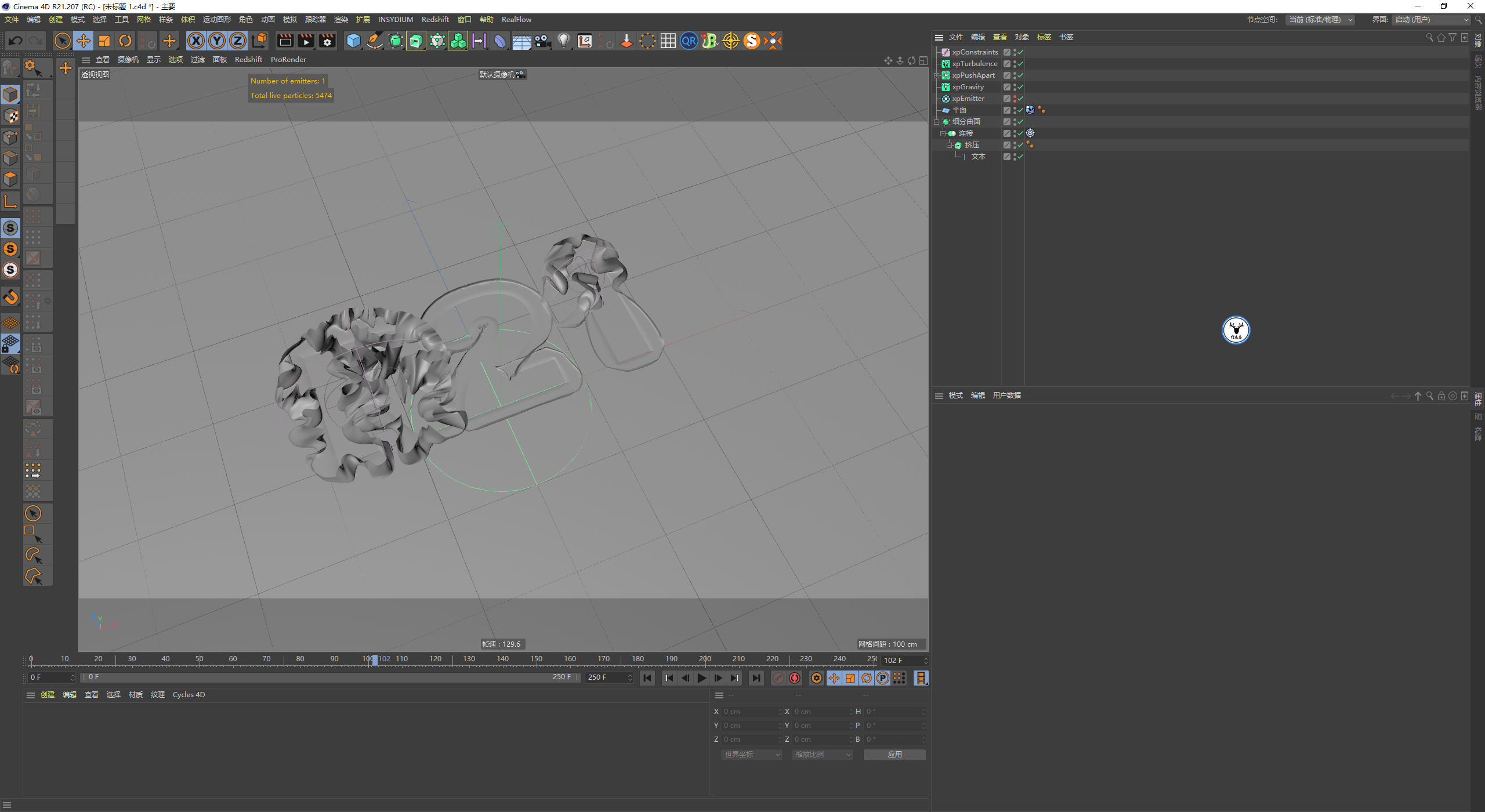
Task: Activate the Rotate tool
Action: coord(125,41)
